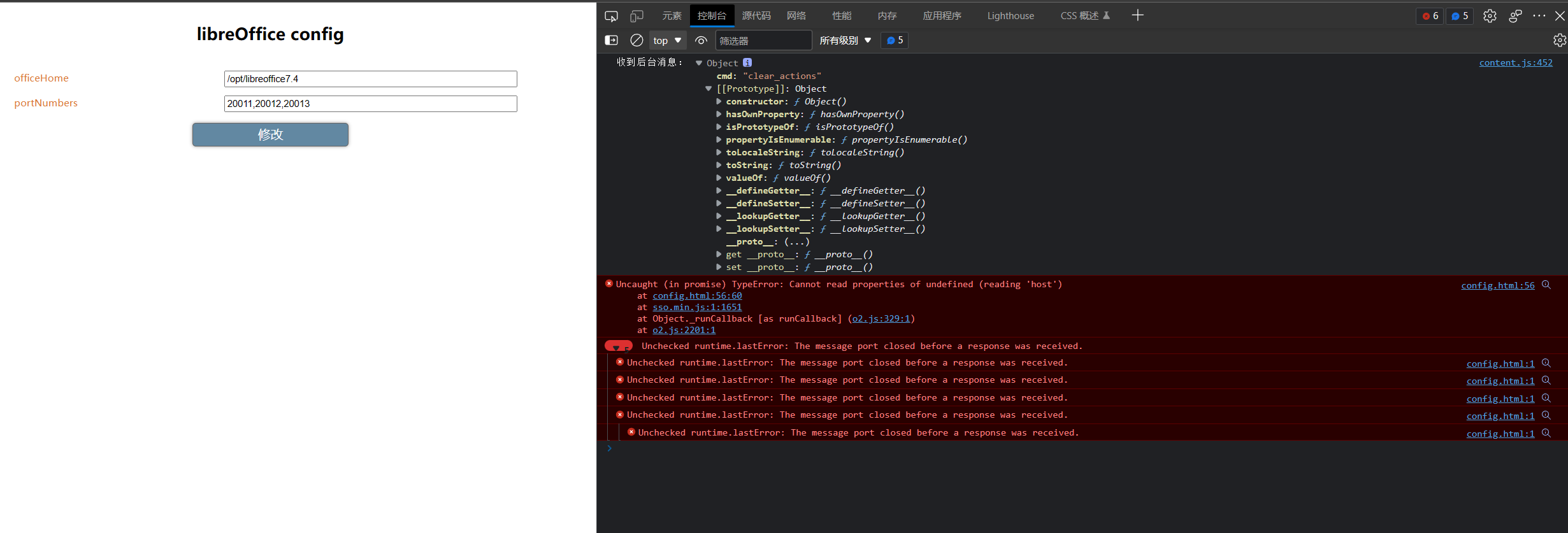Clear the console with the ban icon
The image size is (1568, 533).
(x=637, y=40)
